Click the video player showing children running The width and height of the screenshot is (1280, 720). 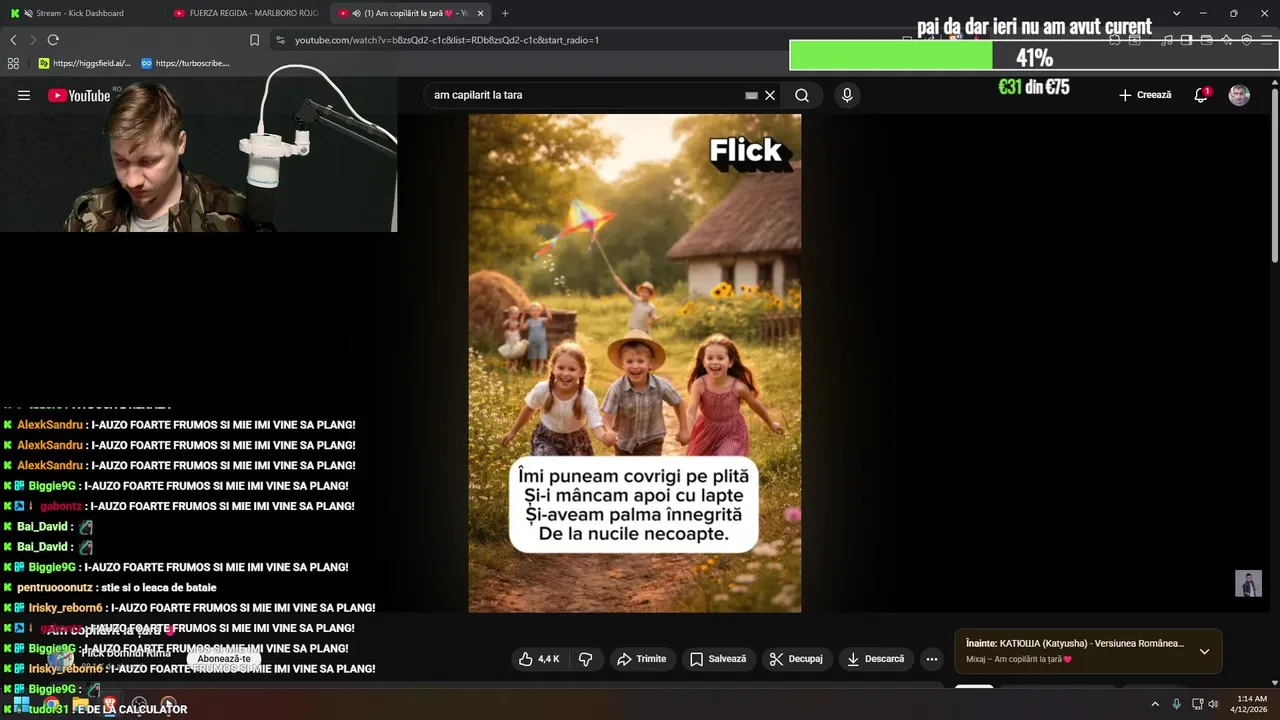(635, 362)
